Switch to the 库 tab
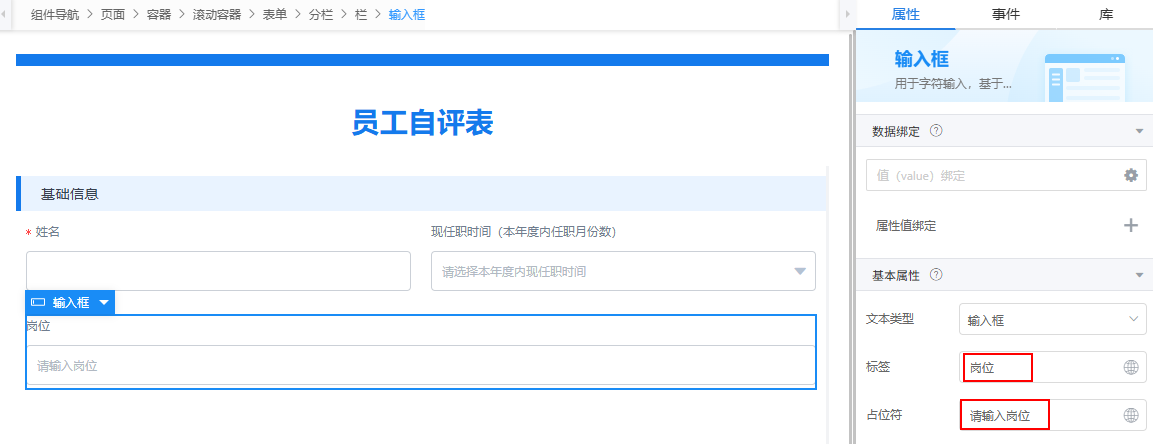Image resolution: width=1153 pixels, height=444 pixels. coord(1104,14)
